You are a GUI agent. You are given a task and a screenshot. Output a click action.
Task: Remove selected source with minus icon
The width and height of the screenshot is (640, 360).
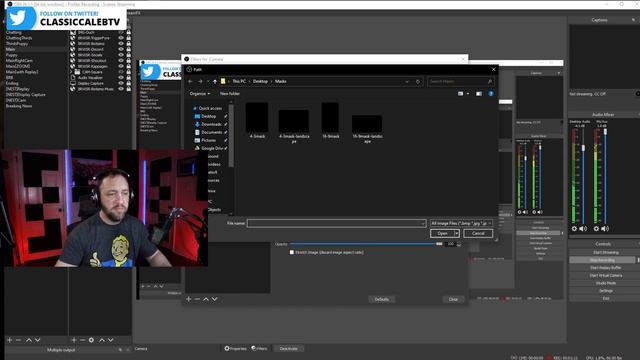[x=82, y=340]
